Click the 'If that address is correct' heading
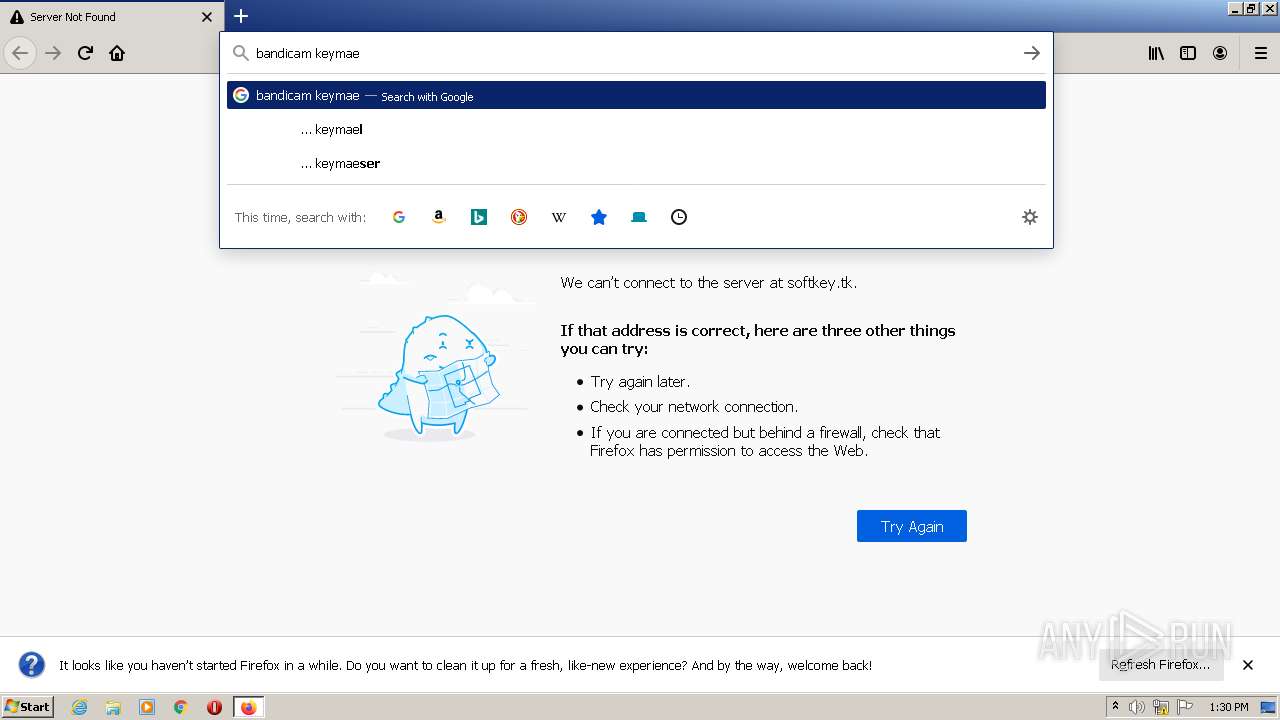The image size is (1280, 720). click(758, 339)
